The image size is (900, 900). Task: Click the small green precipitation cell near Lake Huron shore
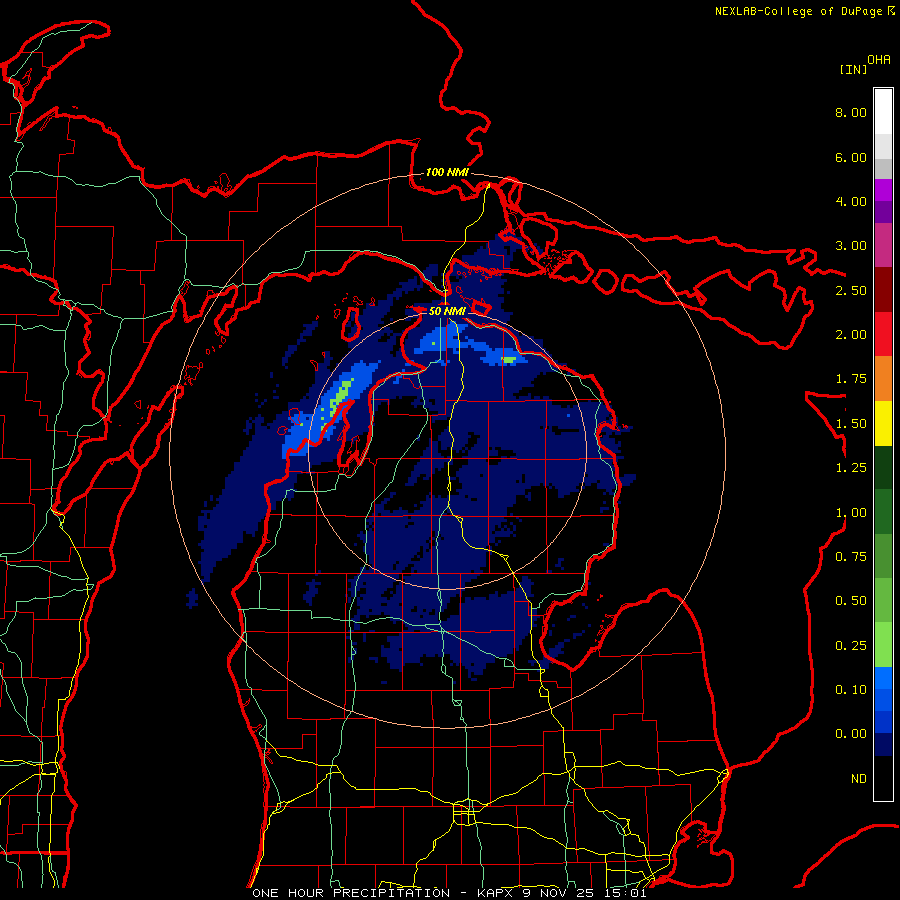tap(509, 360)
